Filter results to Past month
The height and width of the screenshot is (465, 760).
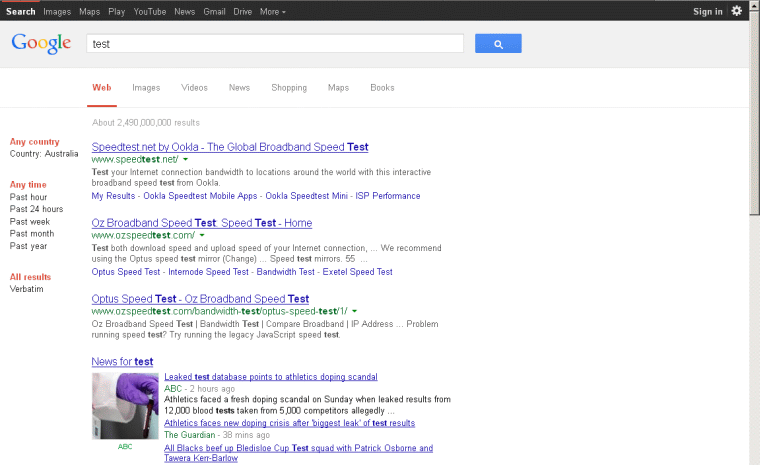pyautogui.click(x=32, y=234)
